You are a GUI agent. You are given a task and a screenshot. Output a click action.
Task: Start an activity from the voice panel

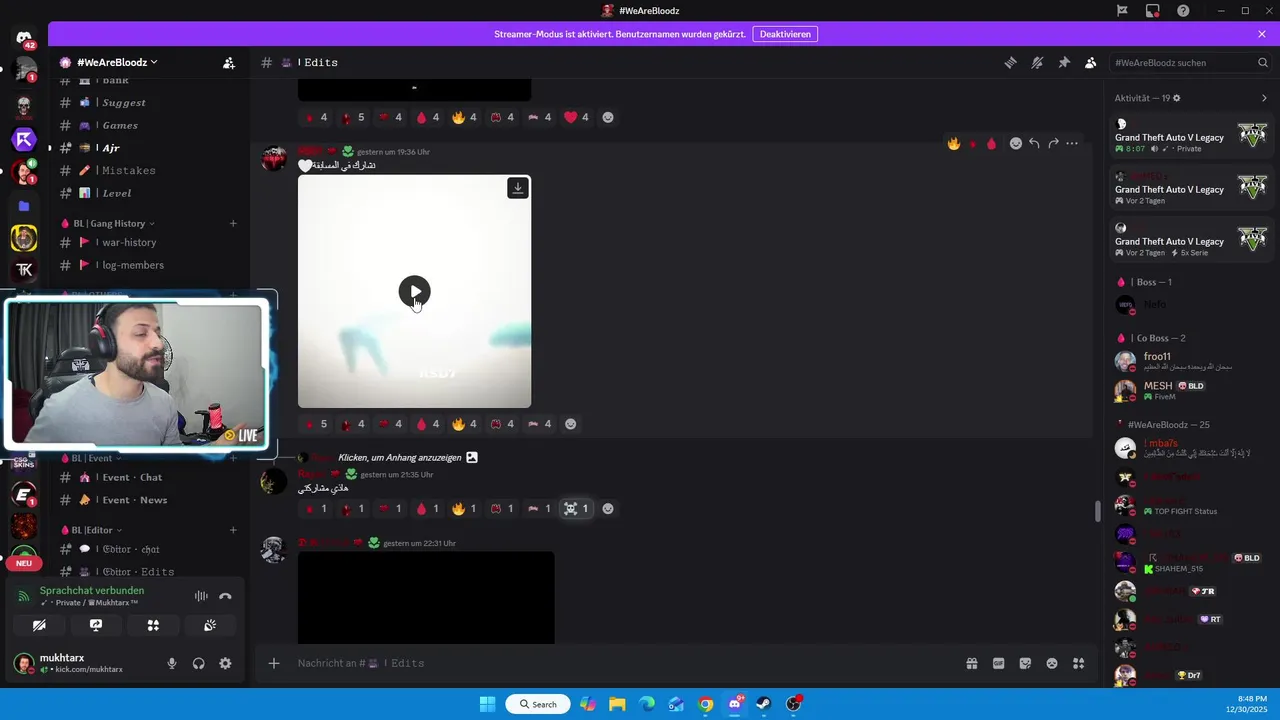pos(153,625)
